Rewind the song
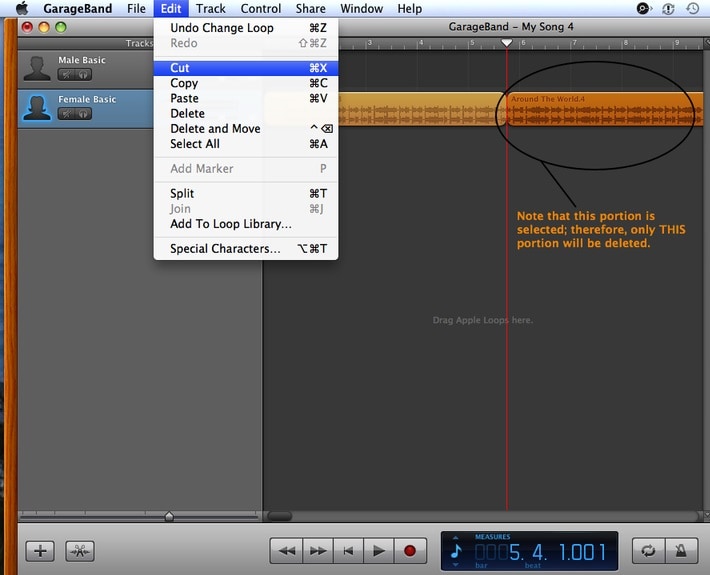The image size is (710, 575). pyautogui.click(x=286, y=551)
